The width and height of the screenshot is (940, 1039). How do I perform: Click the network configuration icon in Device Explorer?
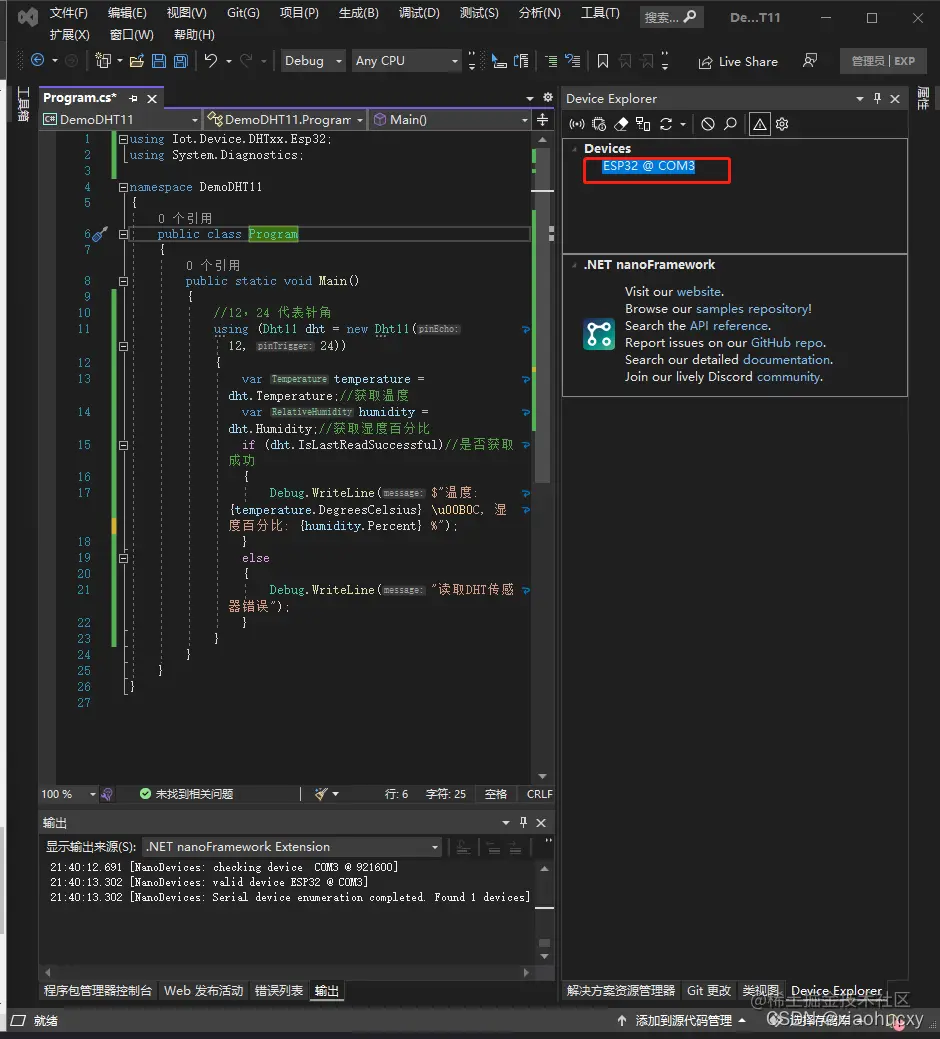[643, 124]
